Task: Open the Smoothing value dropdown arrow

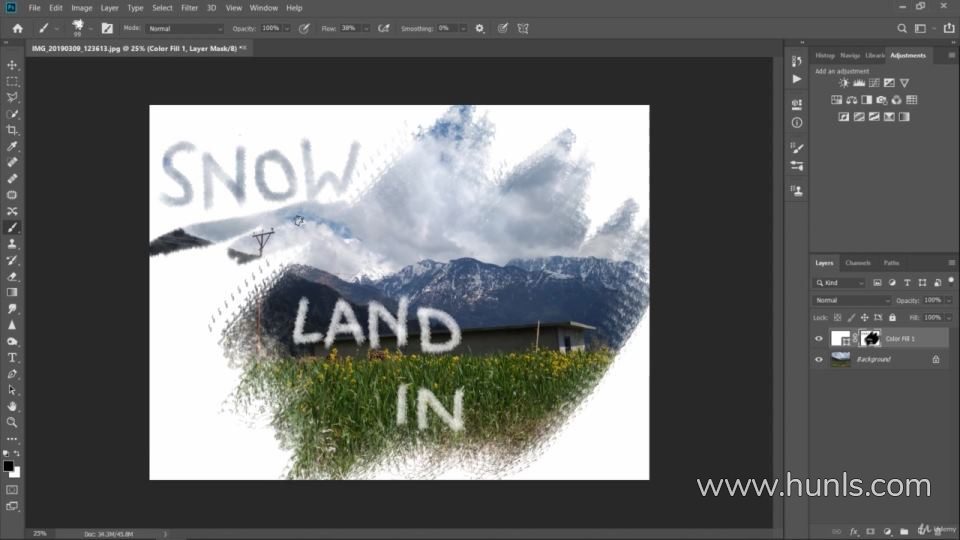Action: pyautogui.click(x=463, y=28)
